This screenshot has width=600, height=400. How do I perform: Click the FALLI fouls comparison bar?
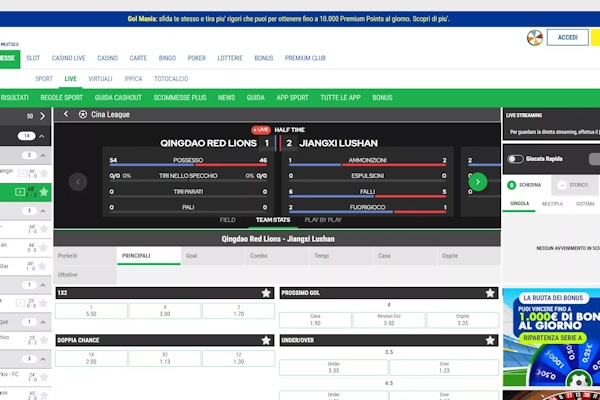click(x=367, y=196)
